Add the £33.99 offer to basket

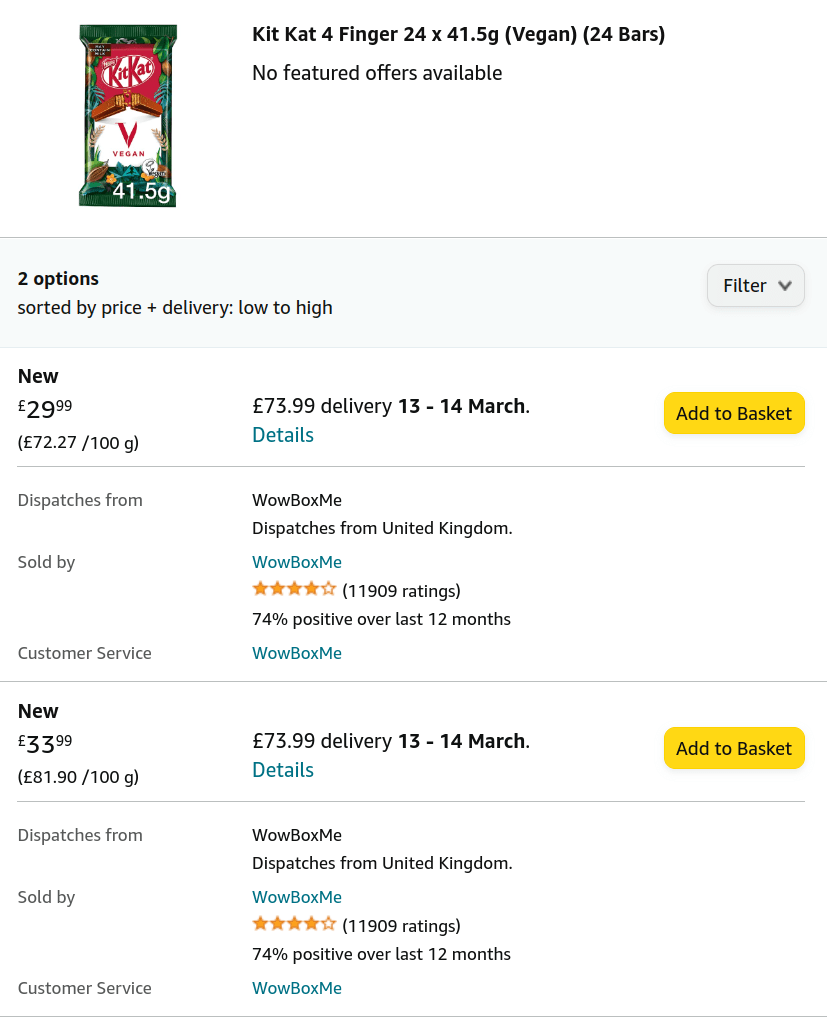pyautogui.click(x=734, y=748)
